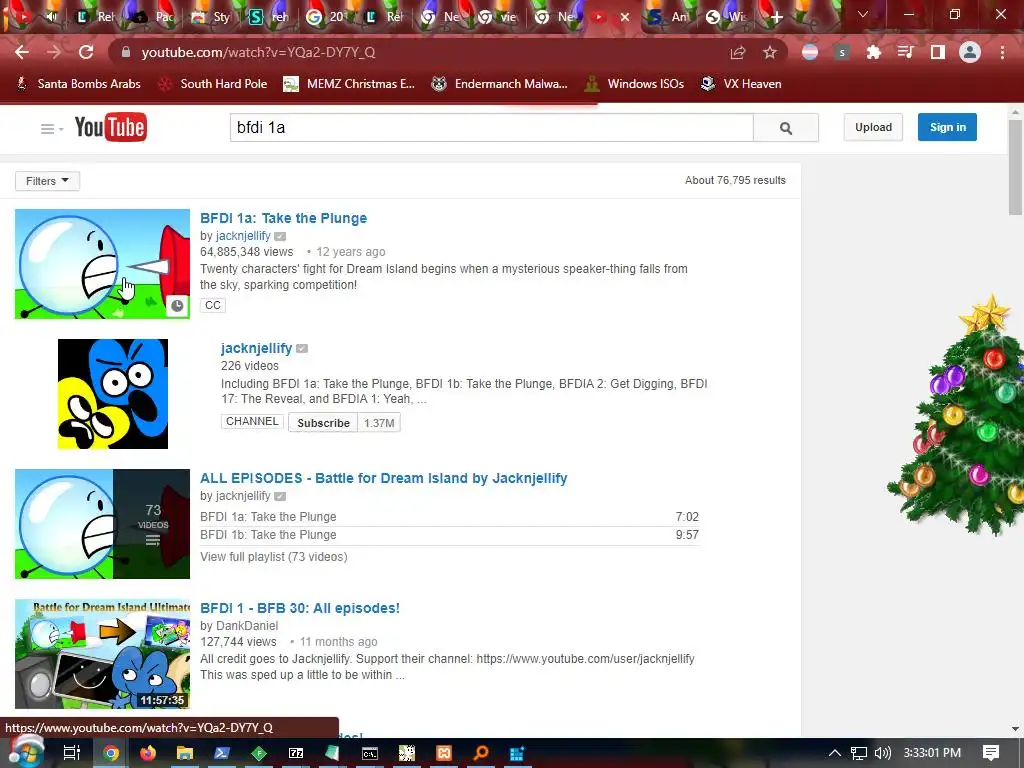1024x768 pixels.
Task: Open the media control playlist icon
Action: pyautogui.click(x=906, y=52)
